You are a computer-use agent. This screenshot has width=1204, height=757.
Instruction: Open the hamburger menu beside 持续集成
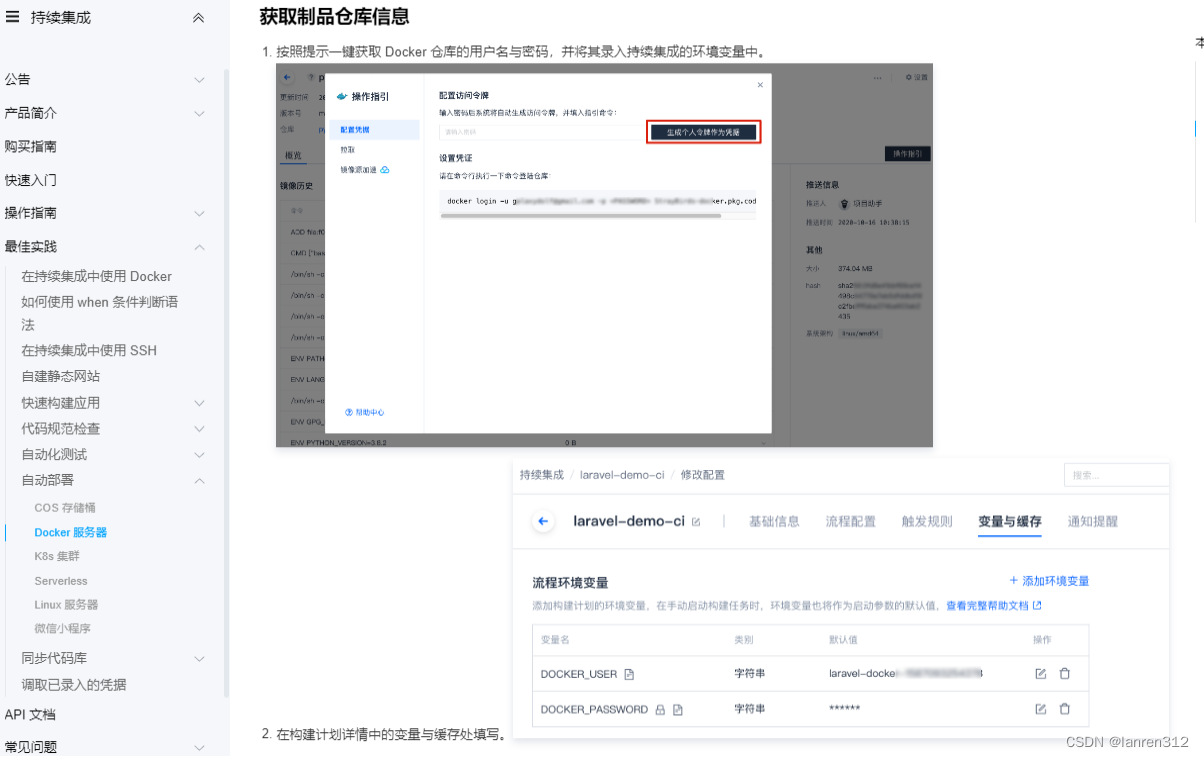[12, 16]
